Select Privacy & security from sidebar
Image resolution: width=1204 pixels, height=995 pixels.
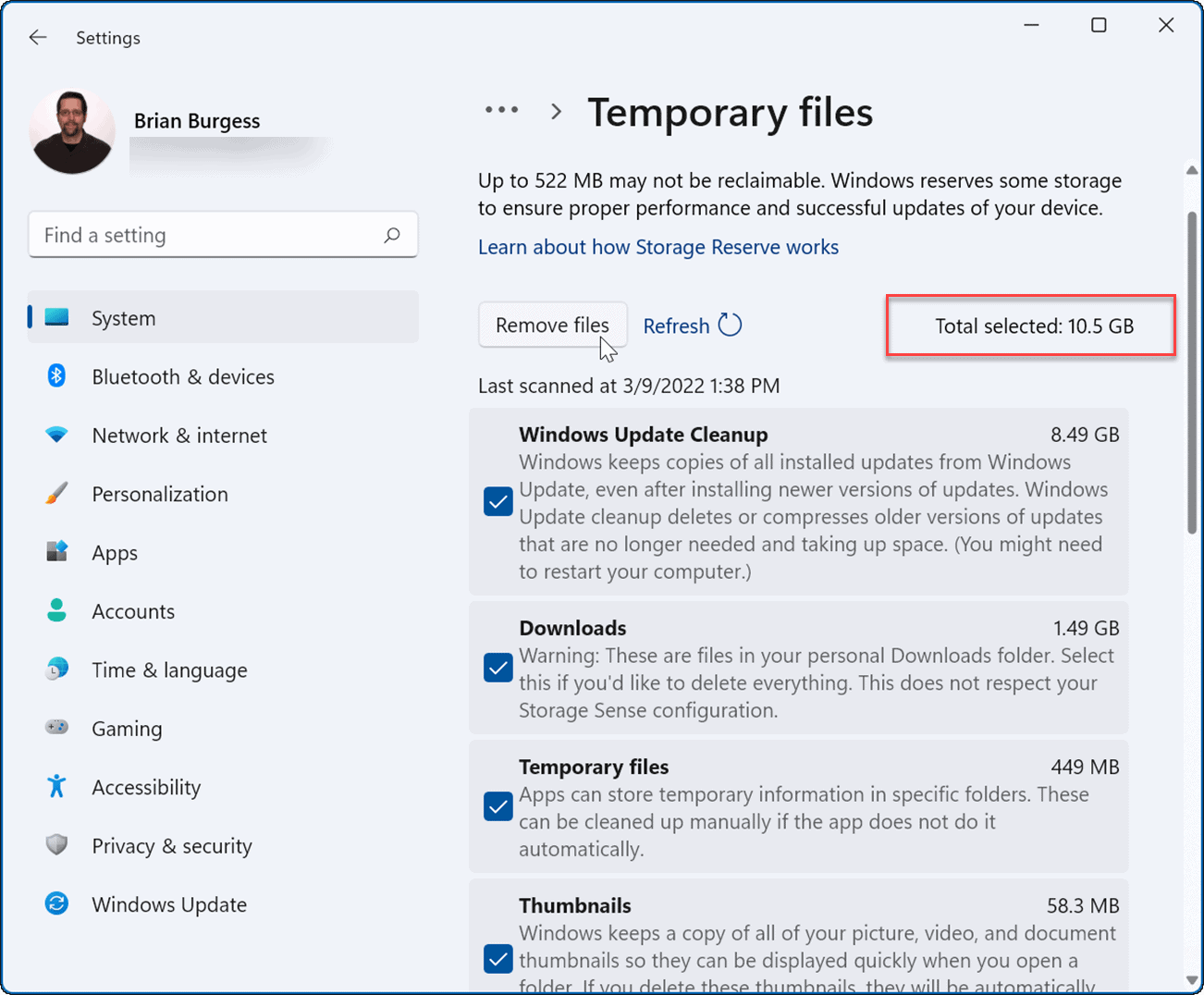click(x=56, y=844)
